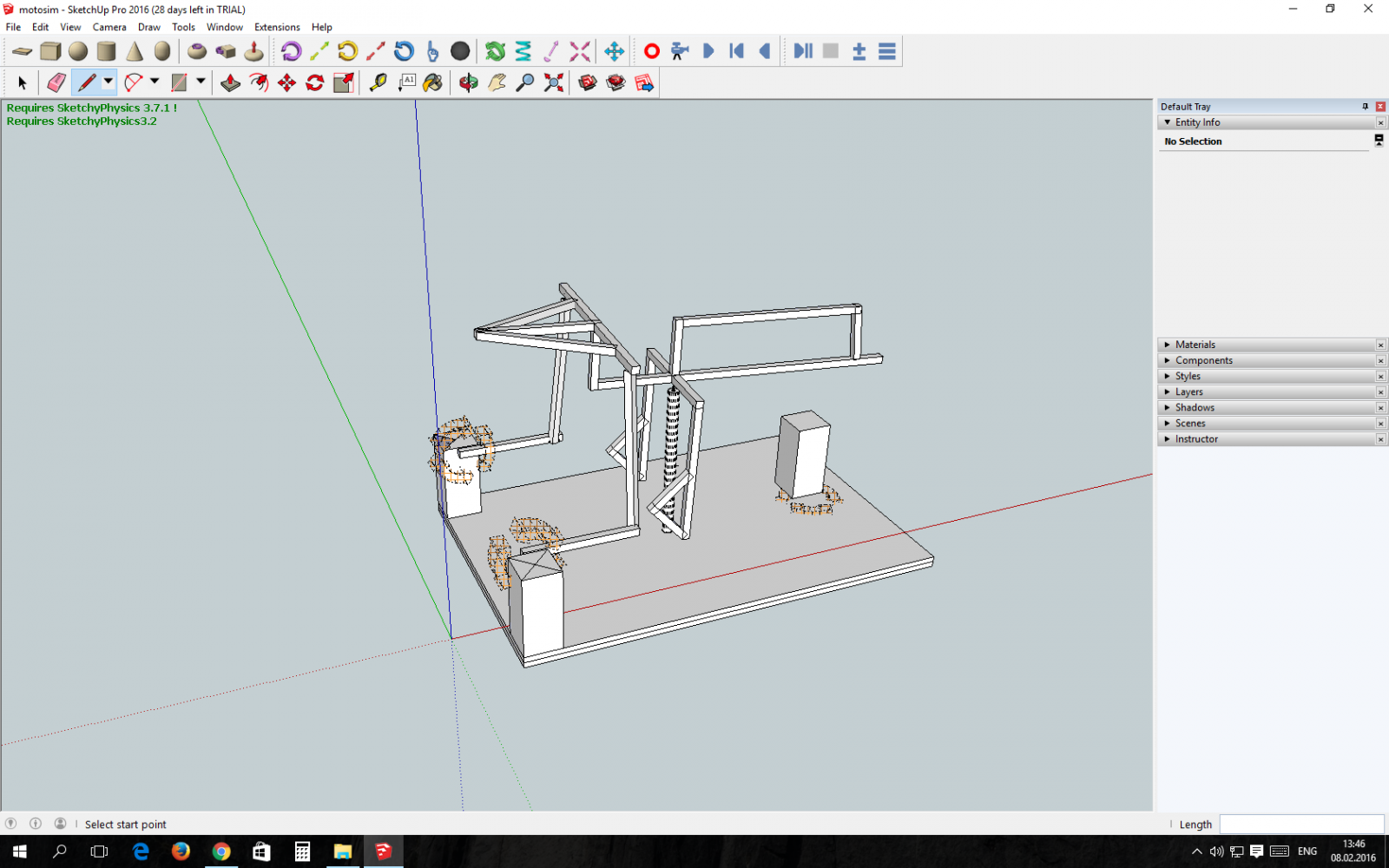The image size is (1389, 868).
Task: Create a SketchyPhysics box shape
Action: pyautogui.click(x=50, y=51)
